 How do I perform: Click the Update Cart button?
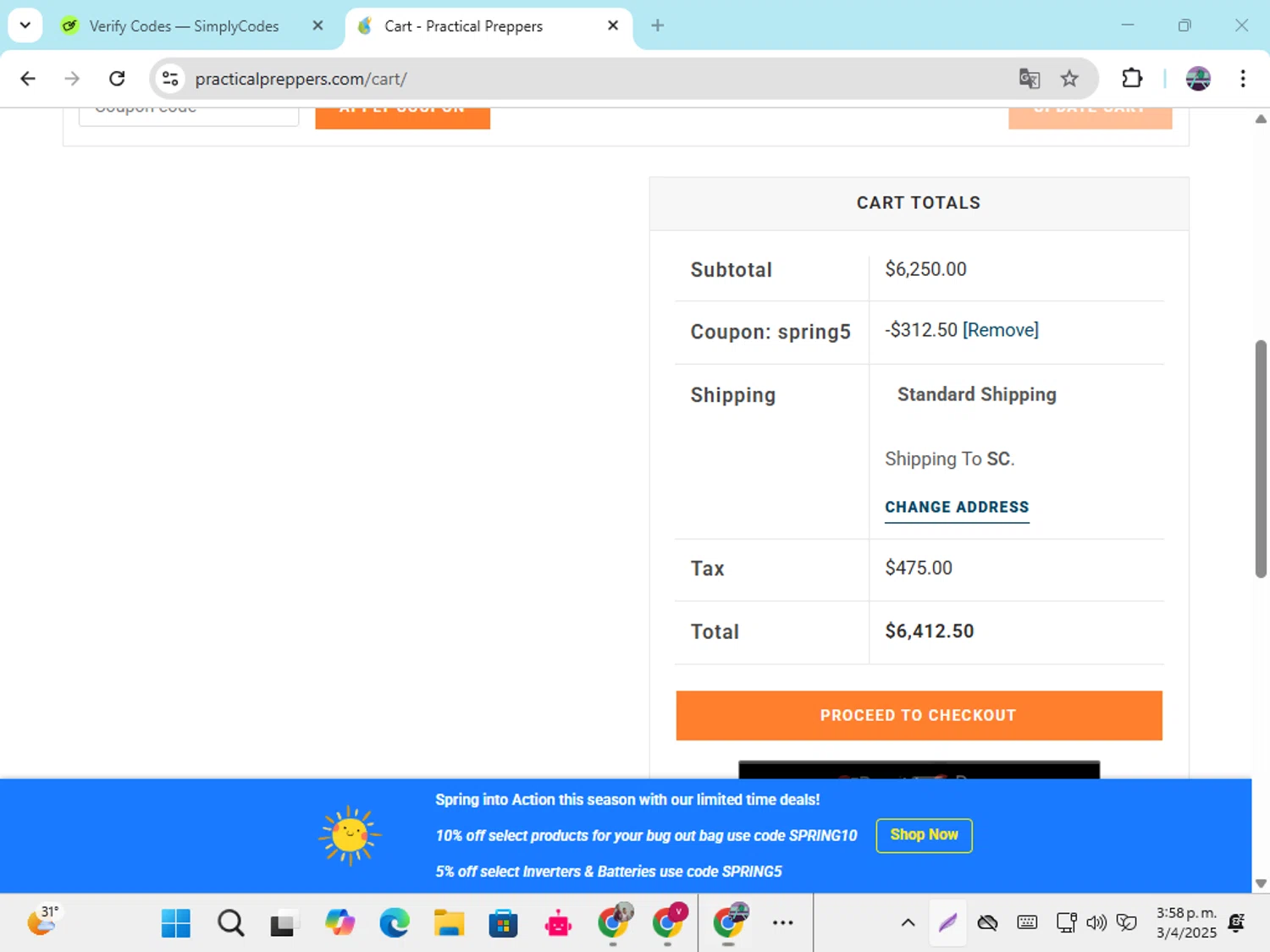click(x=1090, y=118)
